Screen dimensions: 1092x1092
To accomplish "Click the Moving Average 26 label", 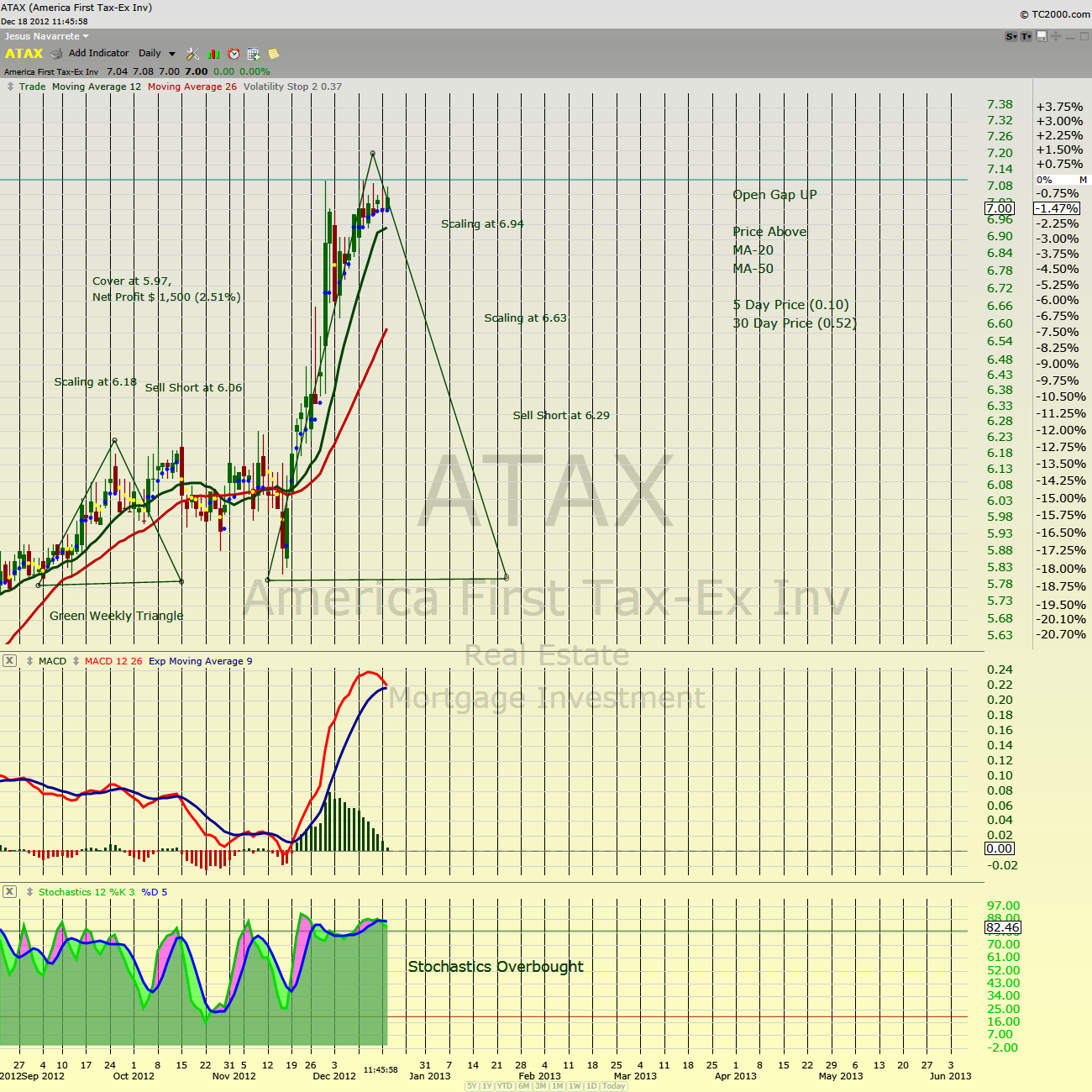I will point(192,87).
